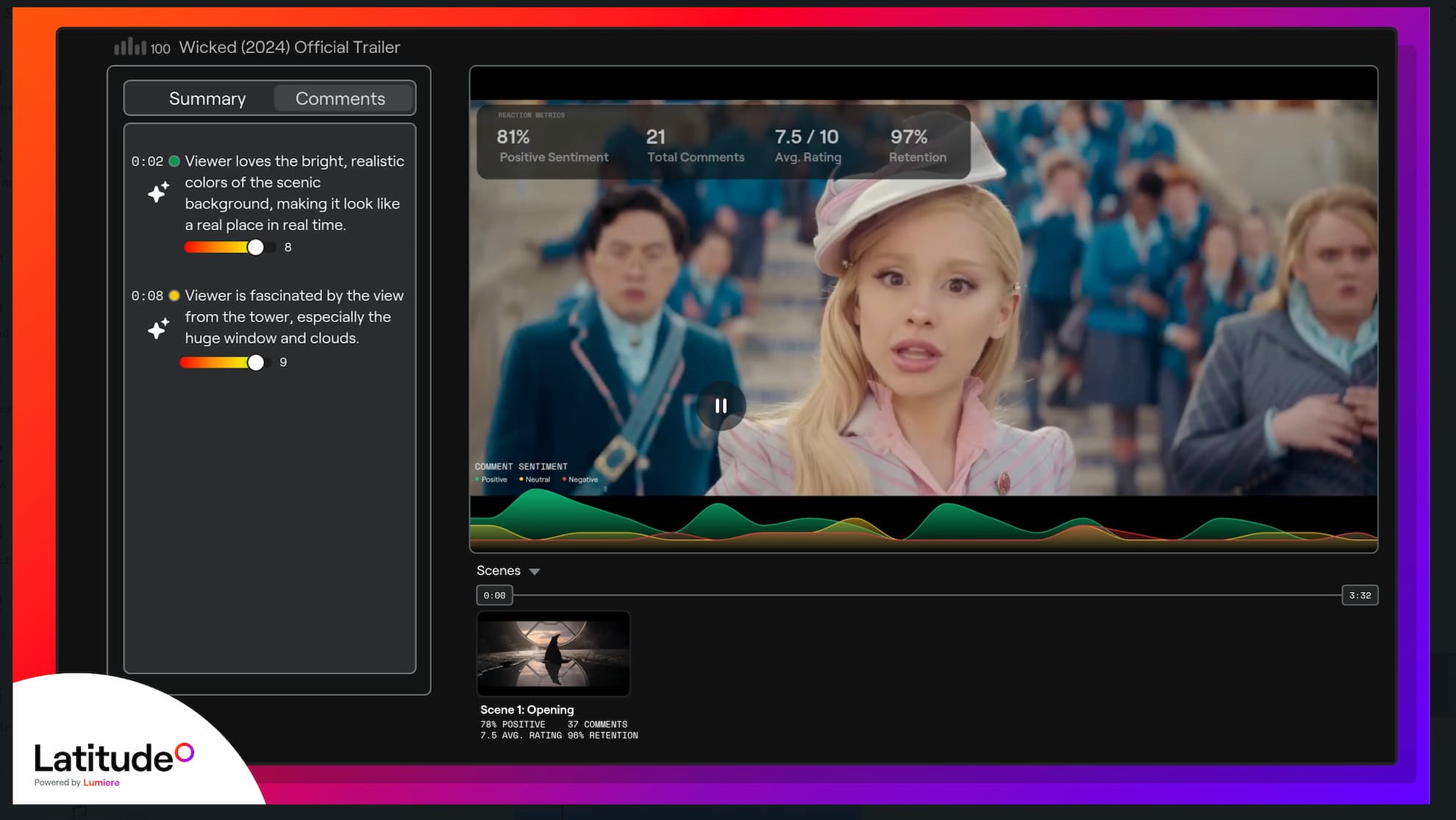1456x820 pixels.
Task: Click the sparkle icon beside the 0:08 comment
Action: (x=159, y=328)
